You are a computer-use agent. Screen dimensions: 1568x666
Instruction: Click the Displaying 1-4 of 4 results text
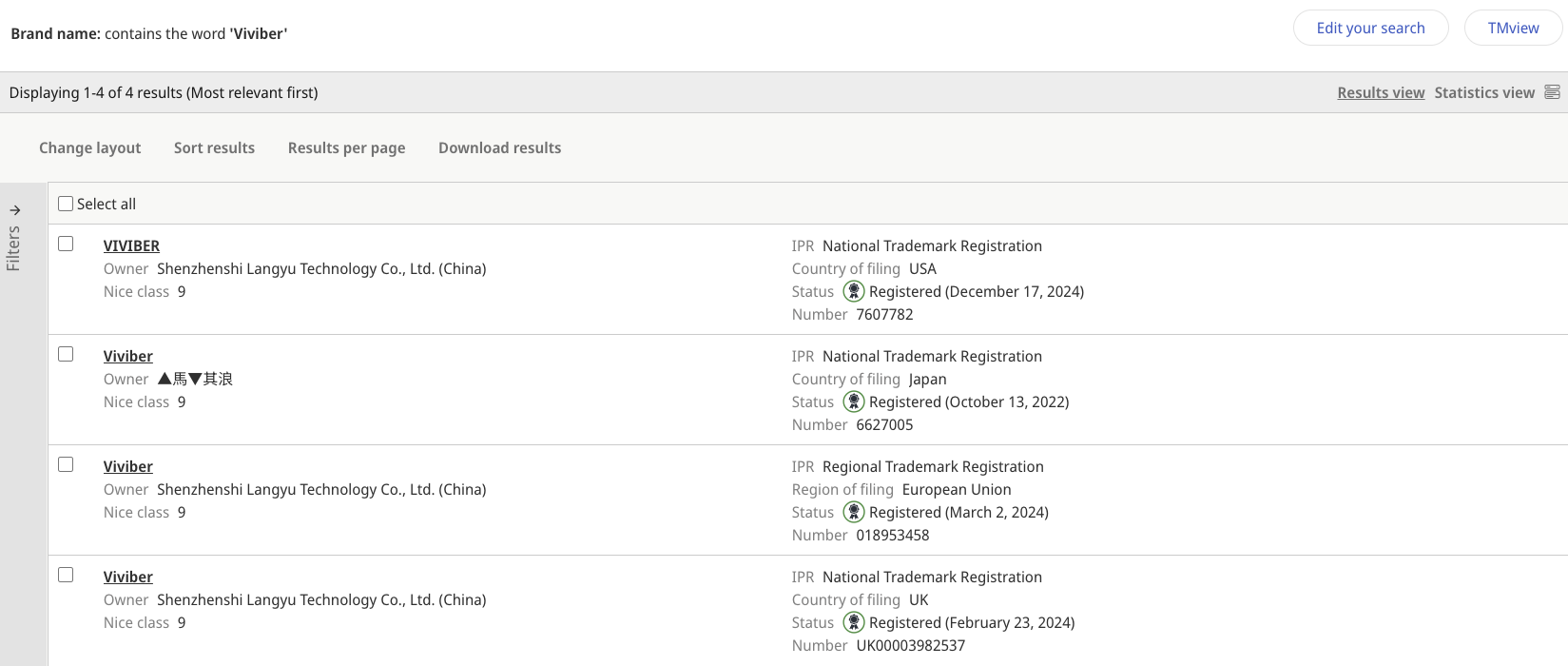tap(164, 92)
